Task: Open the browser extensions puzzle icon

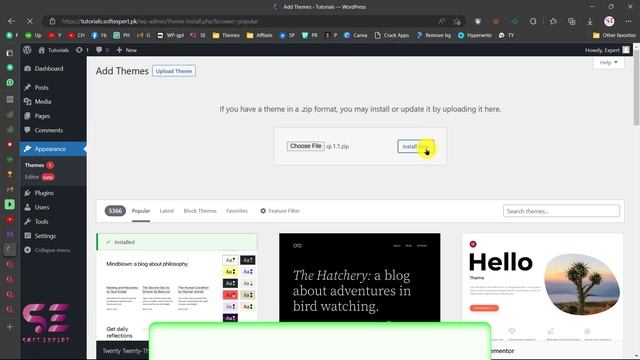Action: [x=533, y=21]
